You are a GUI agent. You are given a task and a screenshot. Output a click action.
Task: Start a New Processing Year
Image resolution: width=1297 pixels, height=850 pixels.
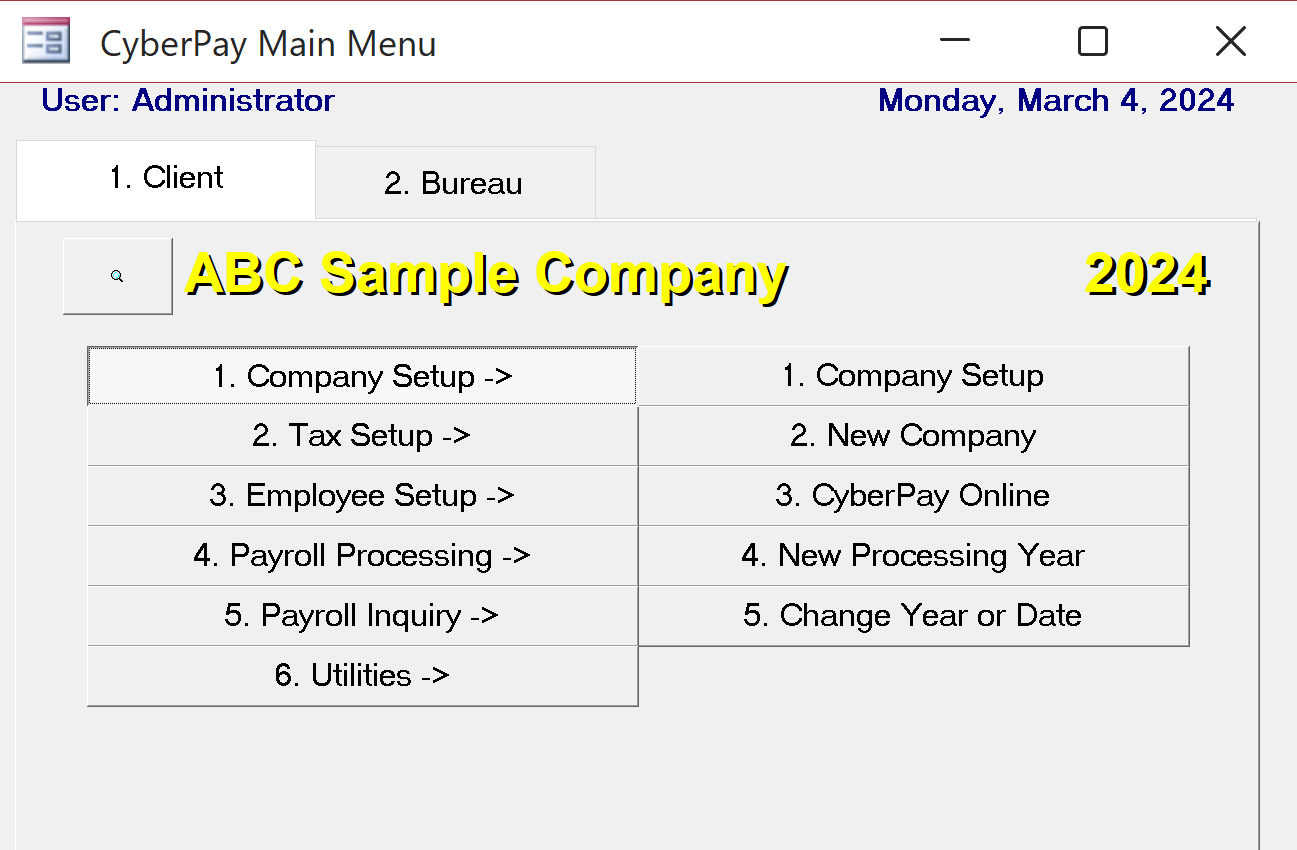913,556
